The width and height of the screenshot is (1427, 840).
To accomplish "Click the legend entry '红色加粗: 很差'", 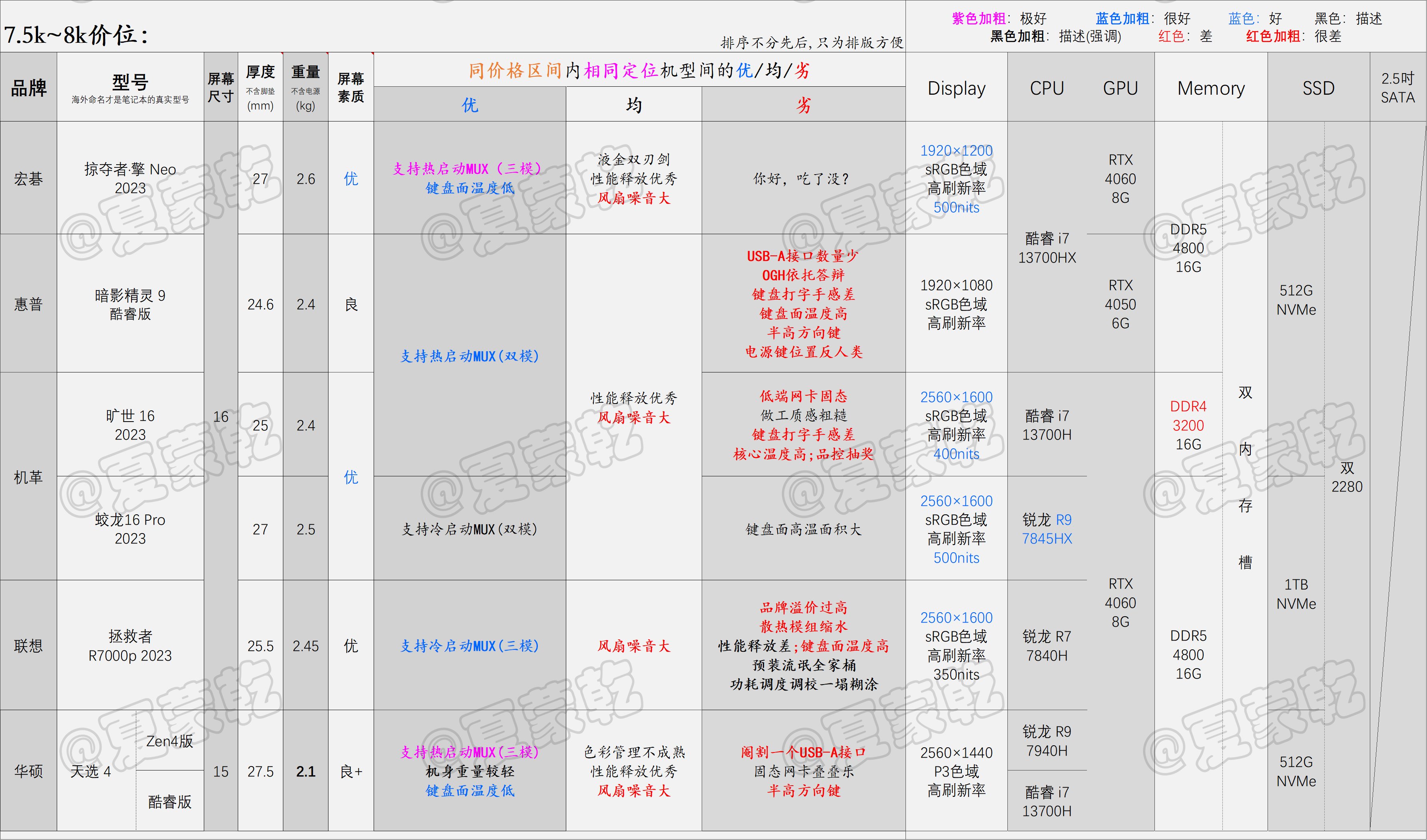I will [1294, 36].
